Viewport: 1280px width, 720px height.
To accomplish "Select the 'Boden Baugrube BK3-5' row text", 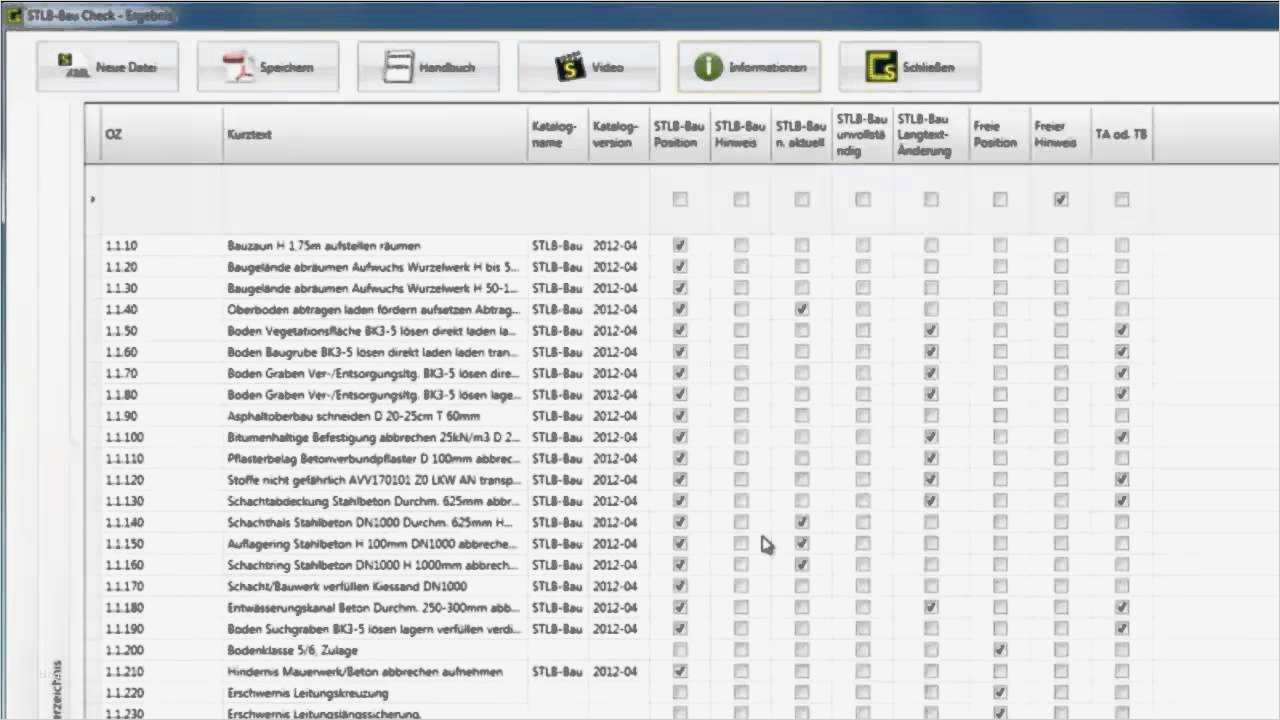I will (x=373, y=352).
